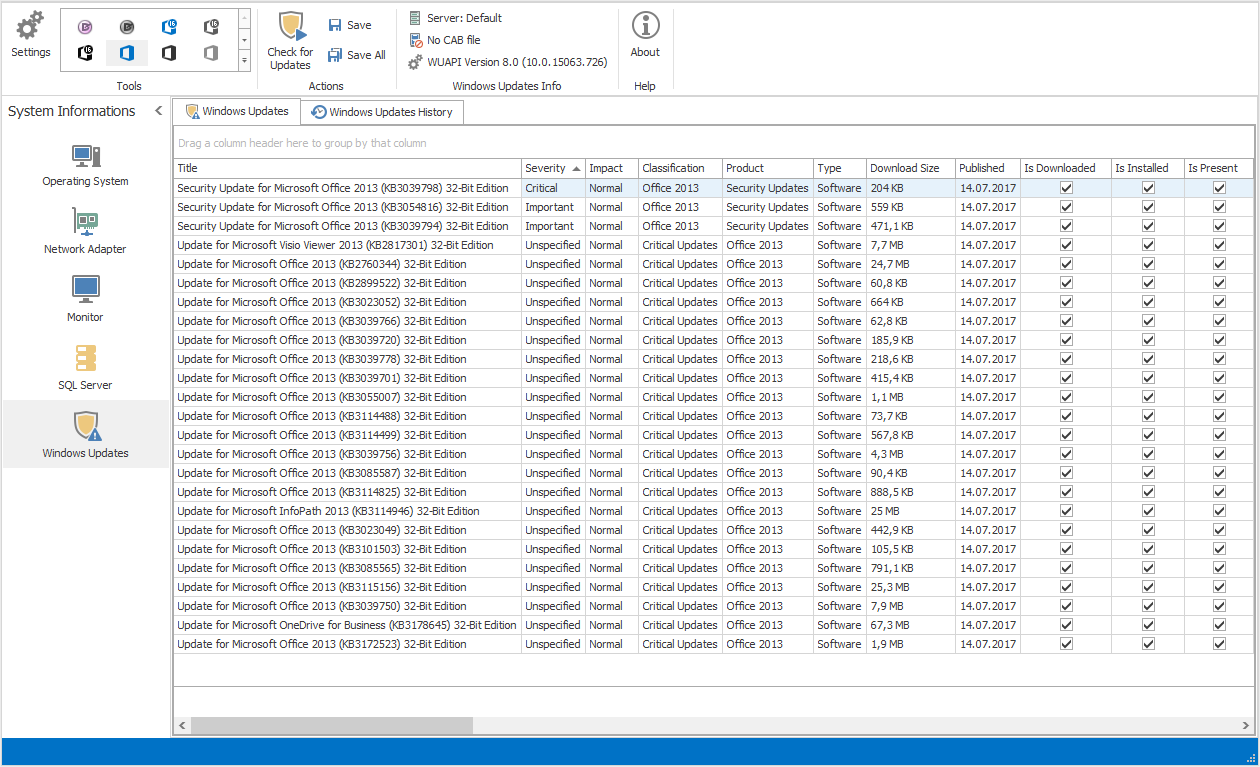Expand the Tools gallery dropdown
The image size is (1260, 767).
pyautogui.click(x=244, y=61)
